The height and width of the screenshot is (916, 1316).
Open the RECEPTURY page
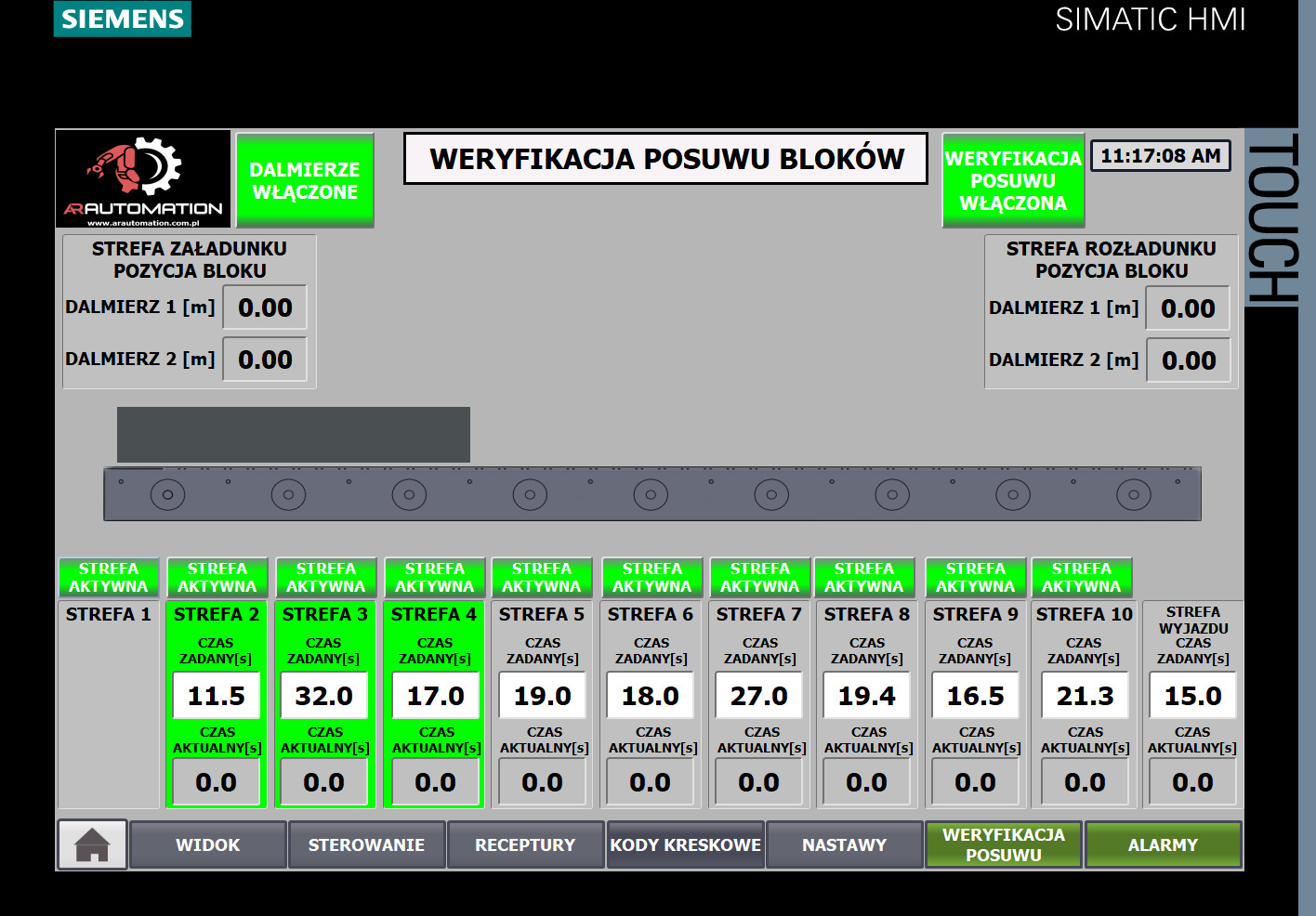pyautogui.click(x=525, y=844)
